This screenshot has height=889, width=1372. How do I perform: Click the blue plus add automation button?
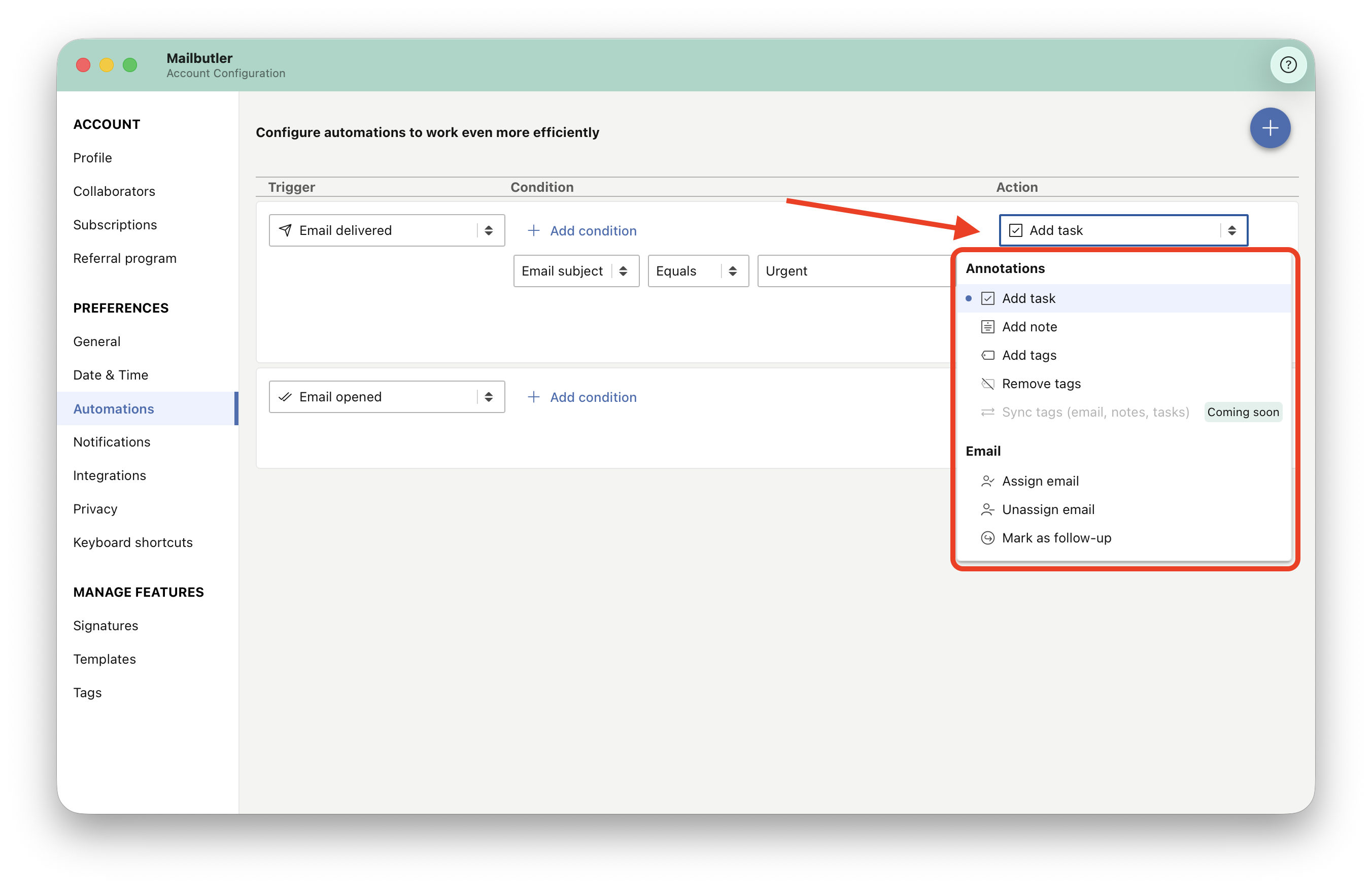1270,128
